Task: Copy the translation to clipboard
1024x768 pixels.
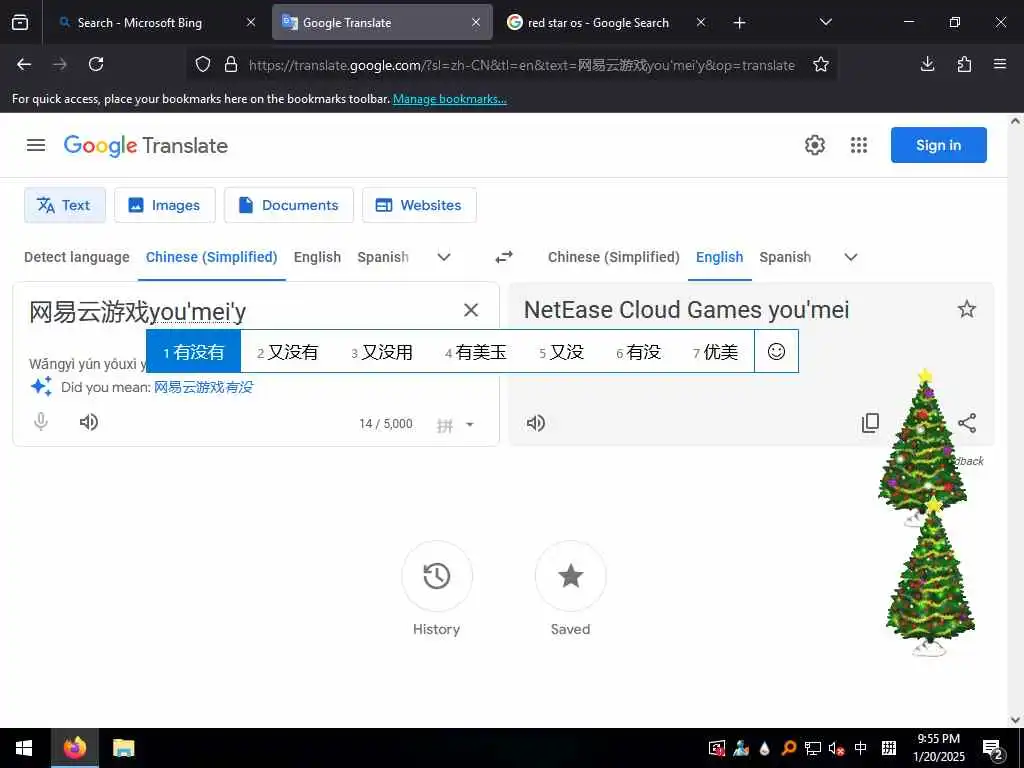Action: [x=870, y=423]
